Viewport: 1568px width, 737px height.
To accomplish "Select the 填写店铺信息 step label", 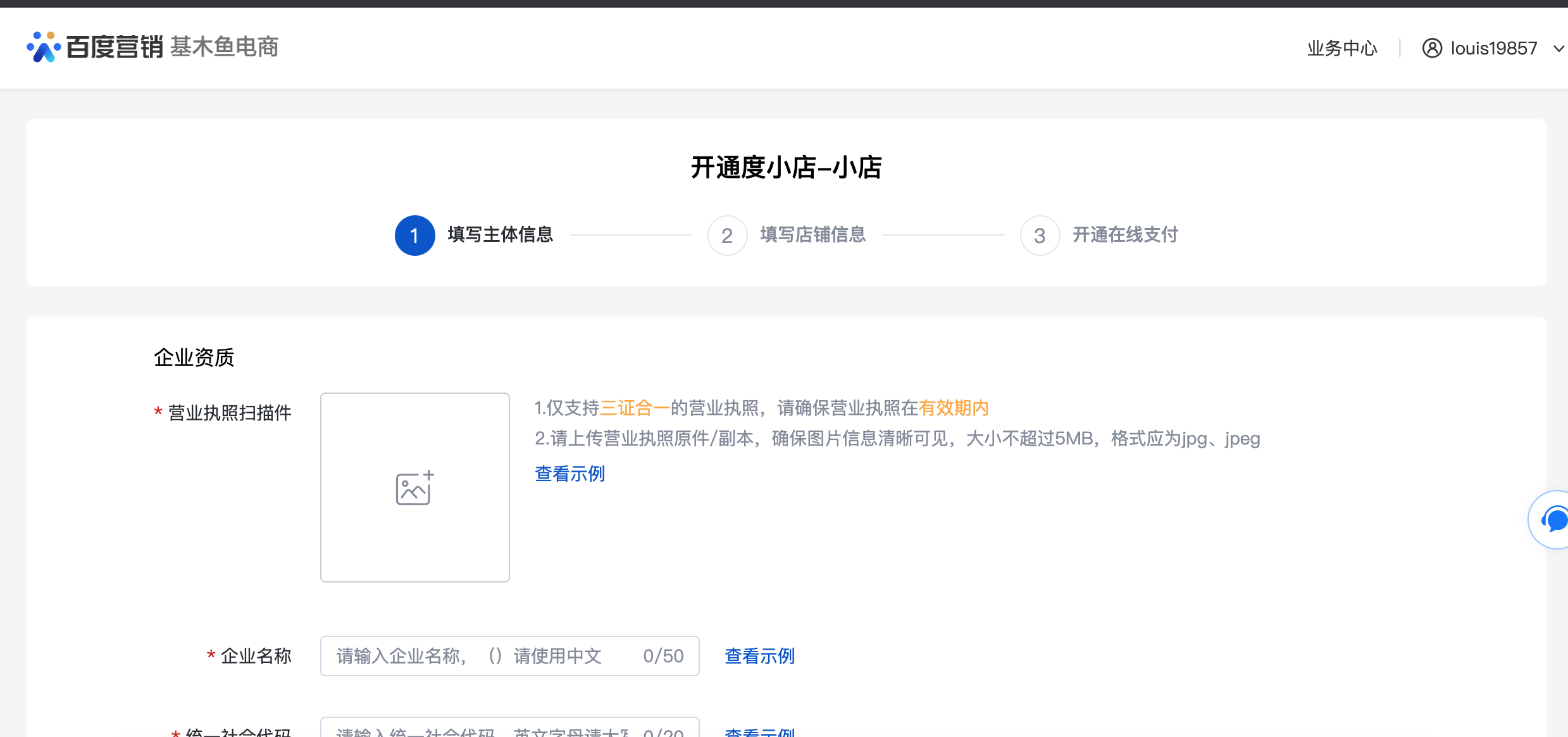I will [813, 235].
